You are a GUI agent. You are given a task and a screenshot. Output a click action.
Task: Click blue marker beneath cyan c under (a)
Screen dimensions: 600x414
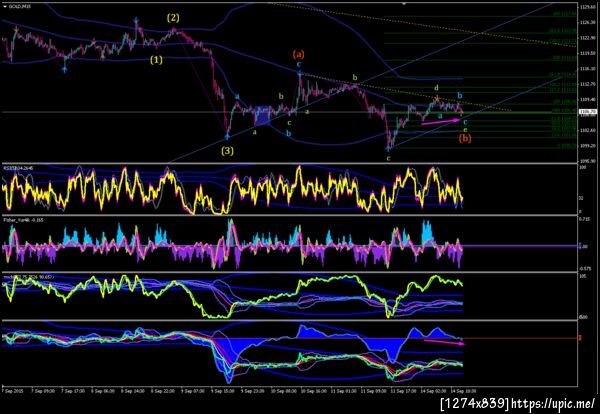click(300, 72)
